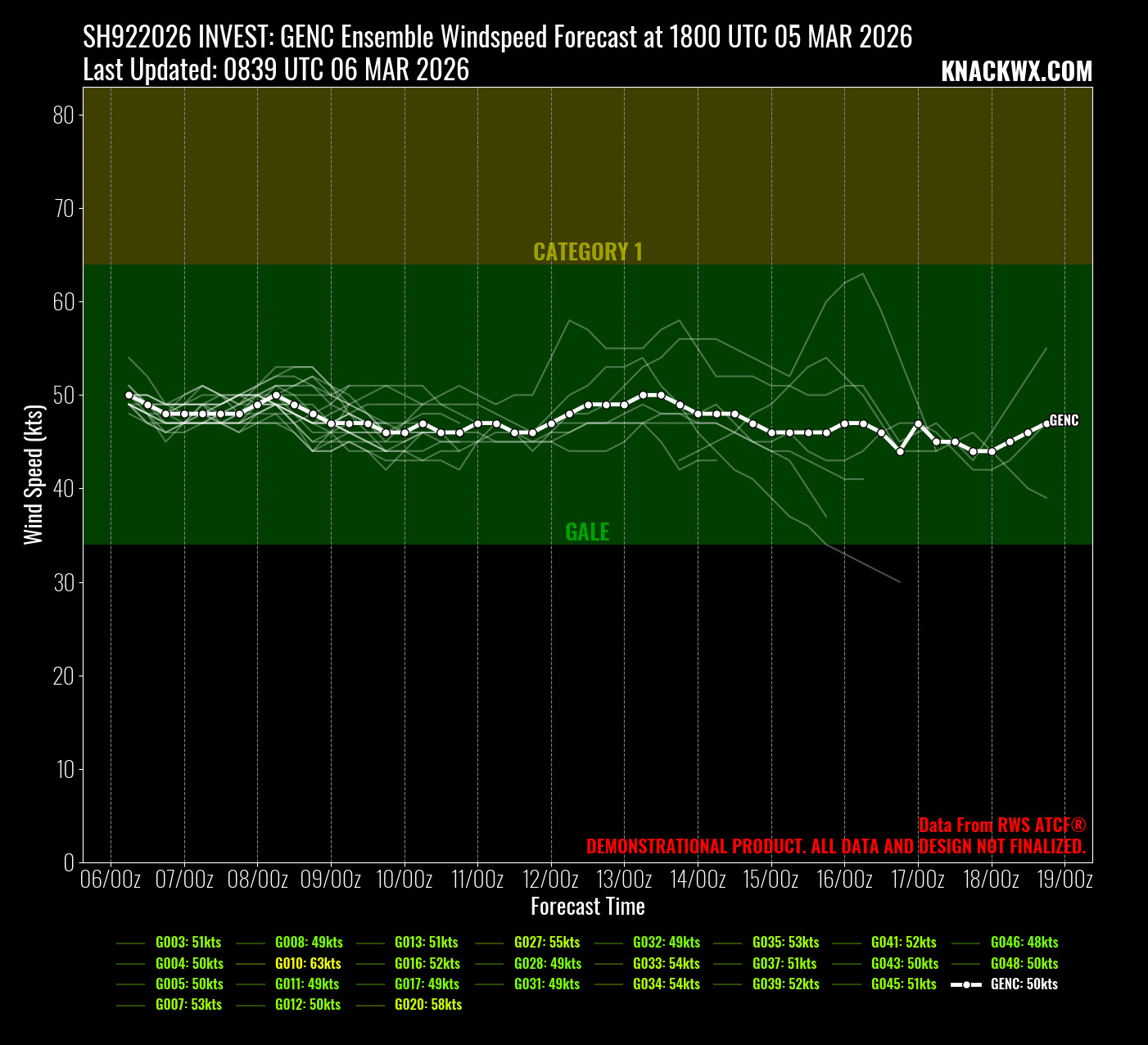Image resolution: width=1148 pixels, height=1045 pixels.
Task: Select the 19/00z forecast time tick
Action: (1064, 880)
